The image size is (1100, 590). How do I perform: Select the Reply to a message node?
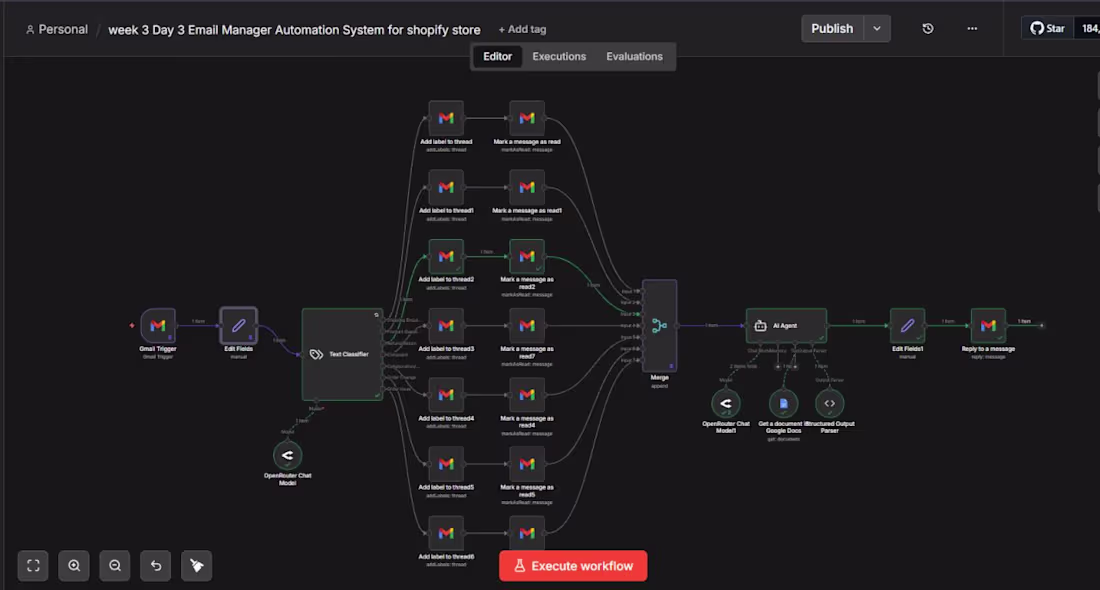pyautogui.click(x=988, y=325)
